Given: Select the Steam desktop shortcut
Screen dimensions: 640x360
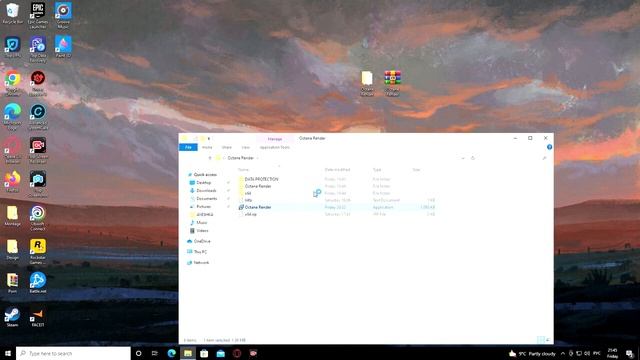Looking at the screenshot, I should (x=12, y=317).
